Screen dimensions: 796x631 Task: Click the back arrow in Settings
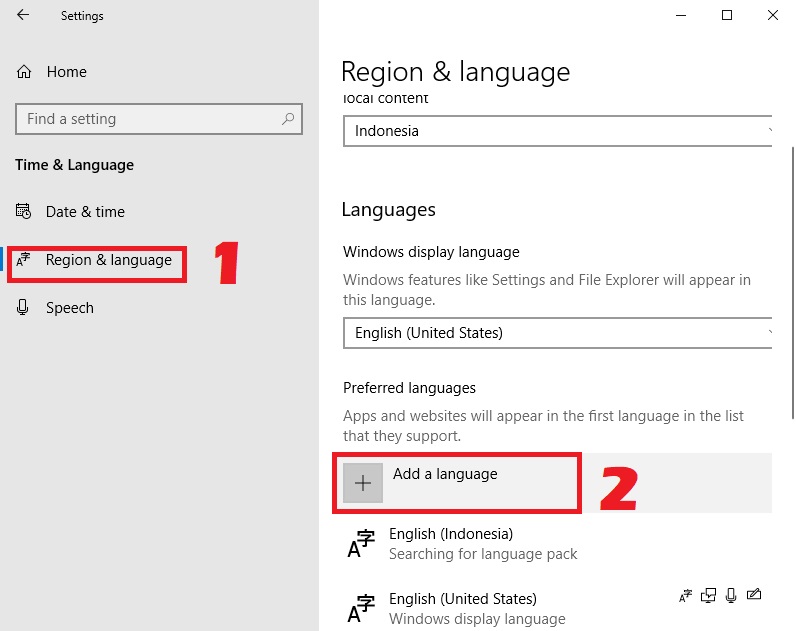[x=23, y=16]
